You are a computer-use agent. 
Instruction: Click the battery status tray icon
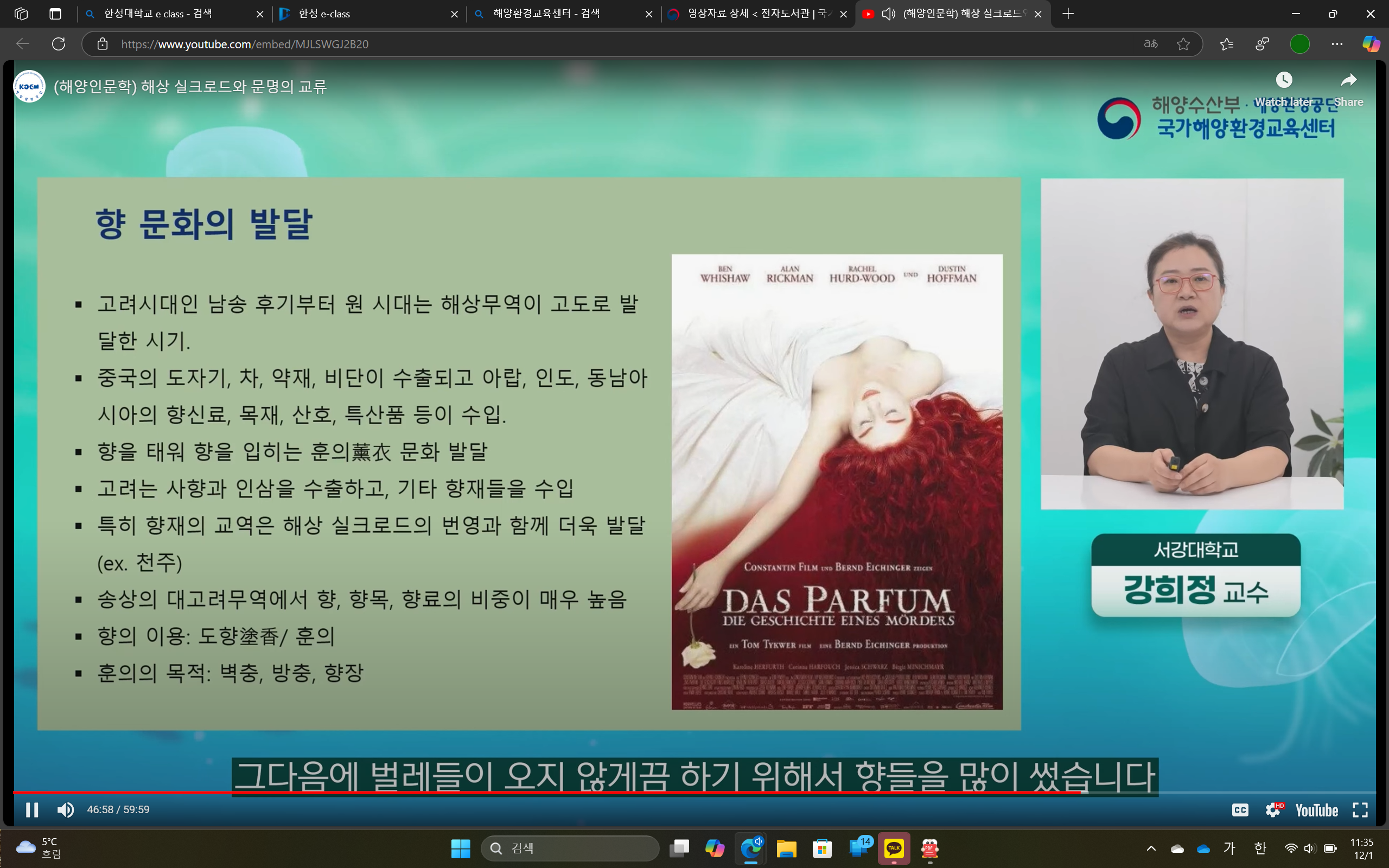click(1330, 848)
